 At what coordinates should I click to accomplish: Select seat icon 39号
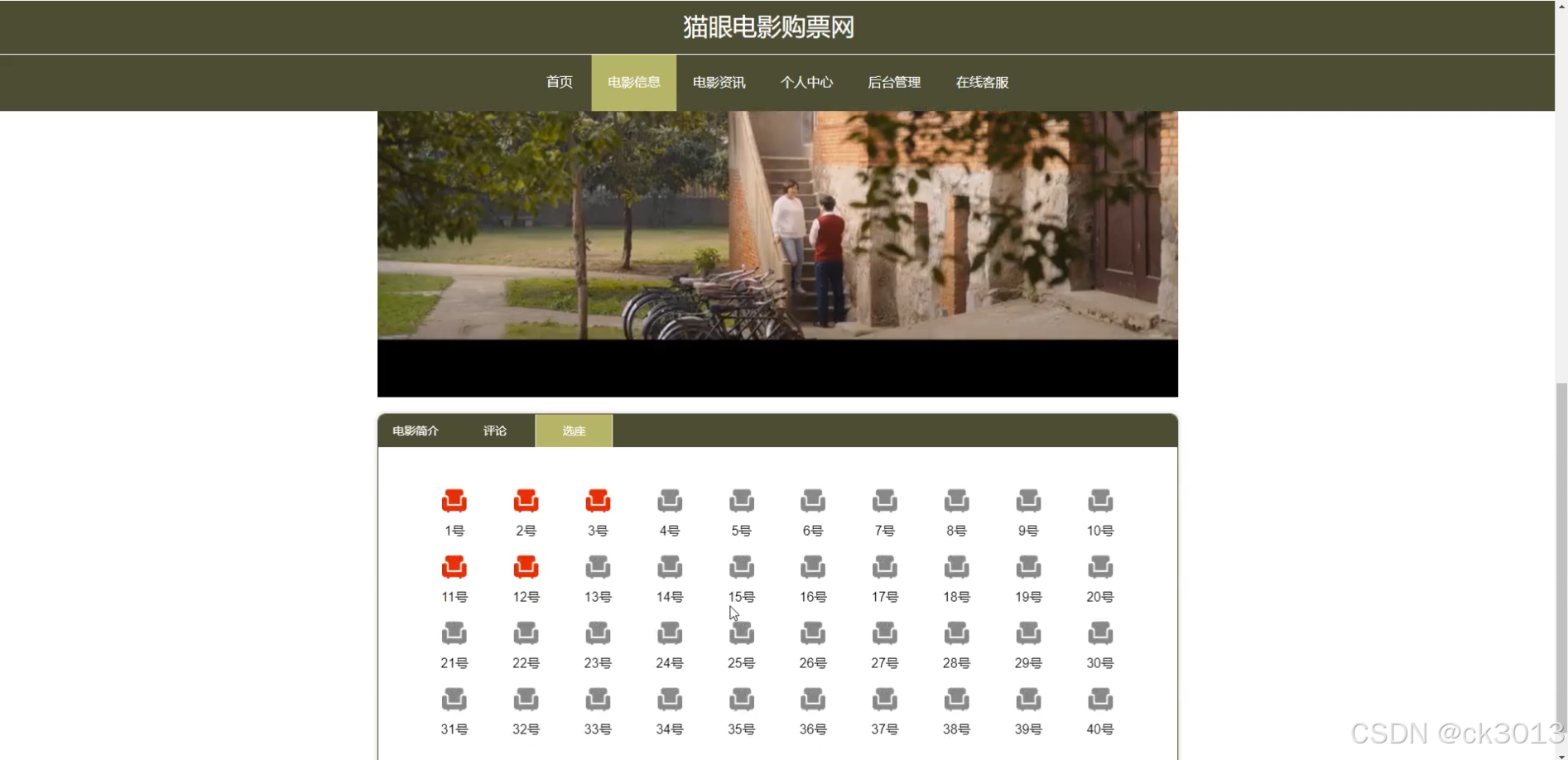(1028, 700)
